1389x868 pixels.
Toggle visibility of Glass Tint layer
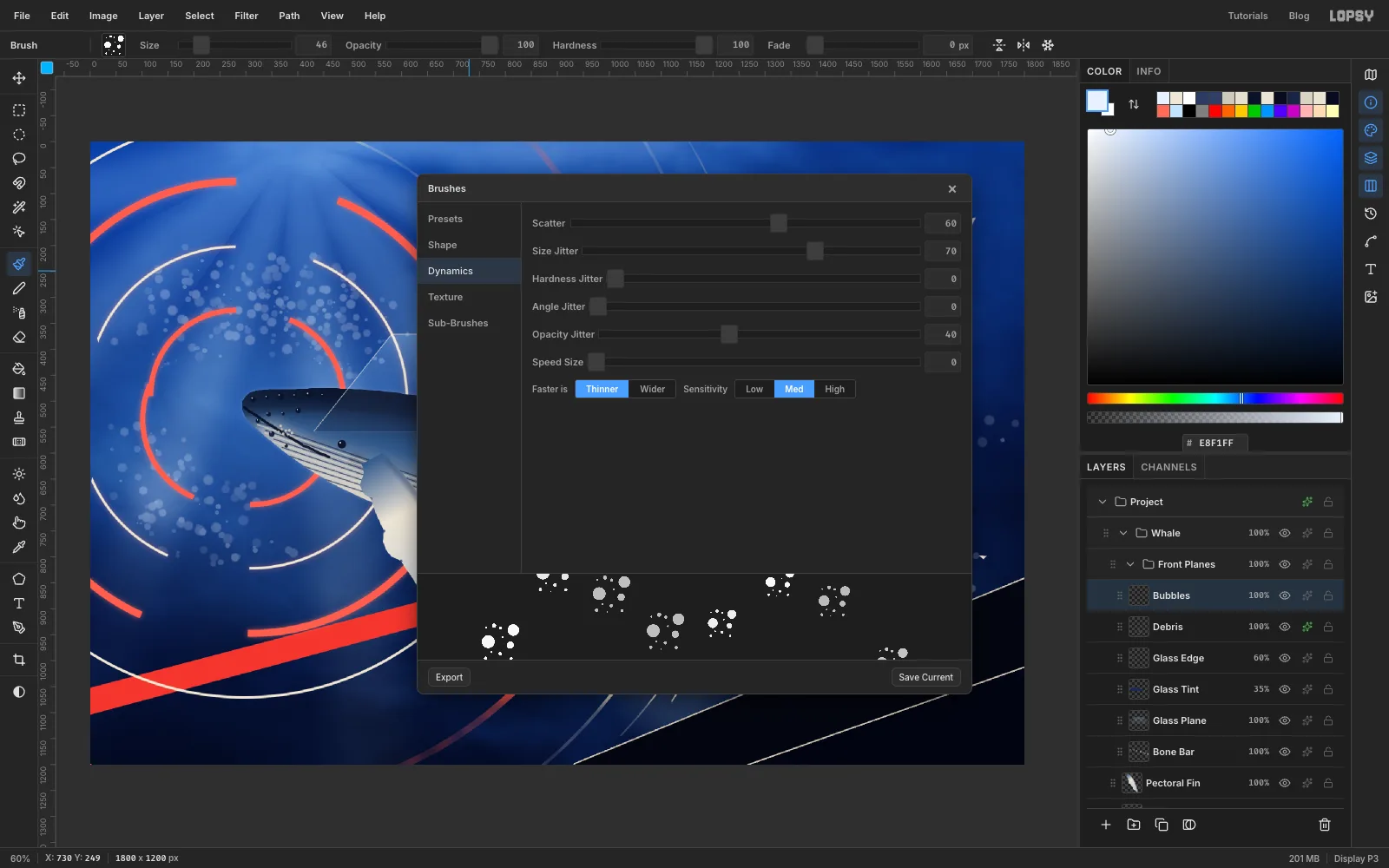tap(1285, 689)
